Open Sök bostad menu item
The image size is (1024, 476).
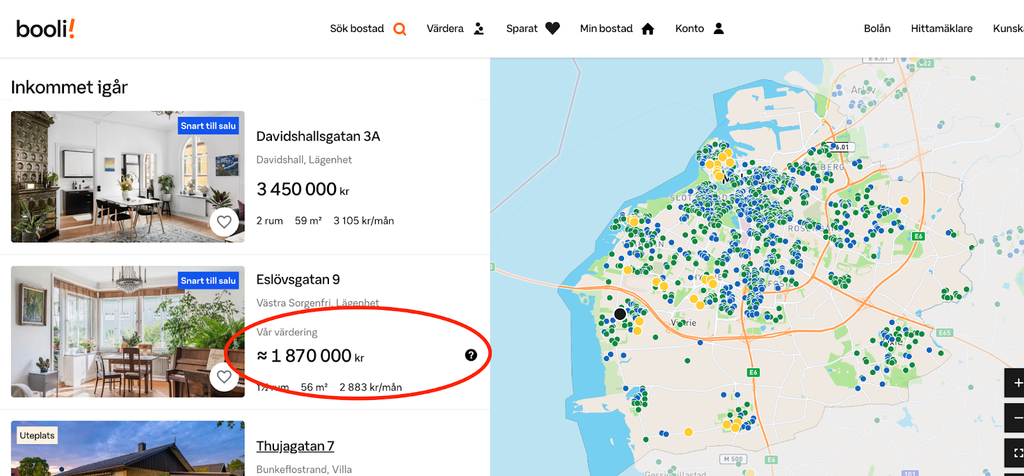click(357, 29)
